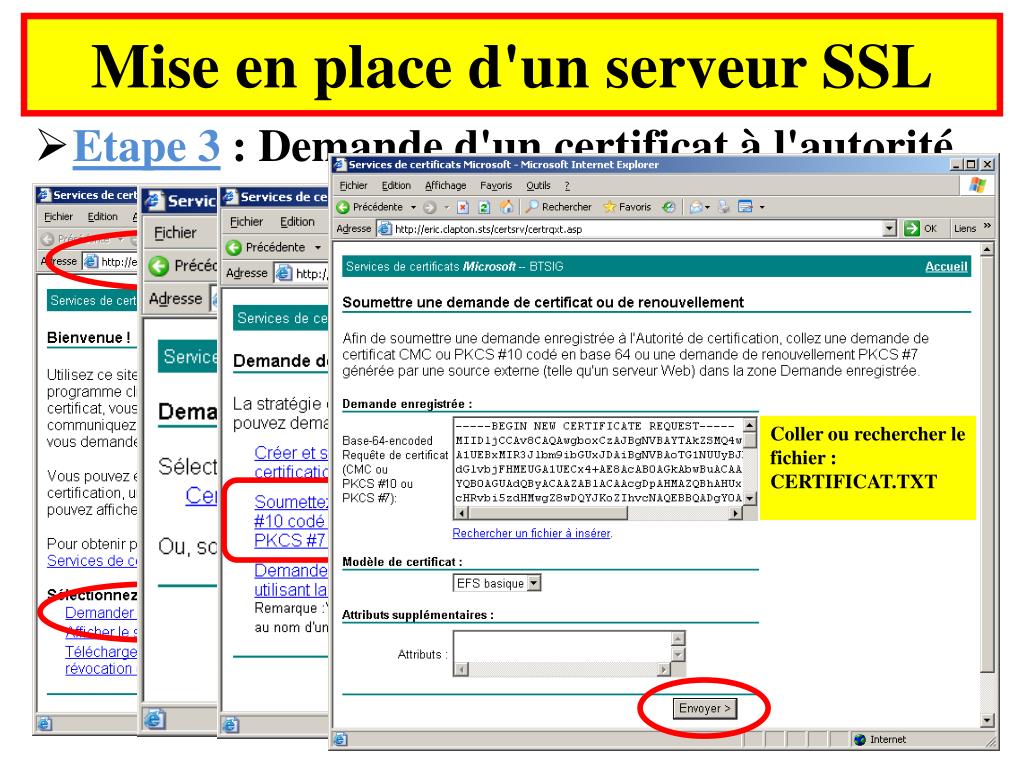Click the page vertical scrollbar up arrow

coord(987,249)
